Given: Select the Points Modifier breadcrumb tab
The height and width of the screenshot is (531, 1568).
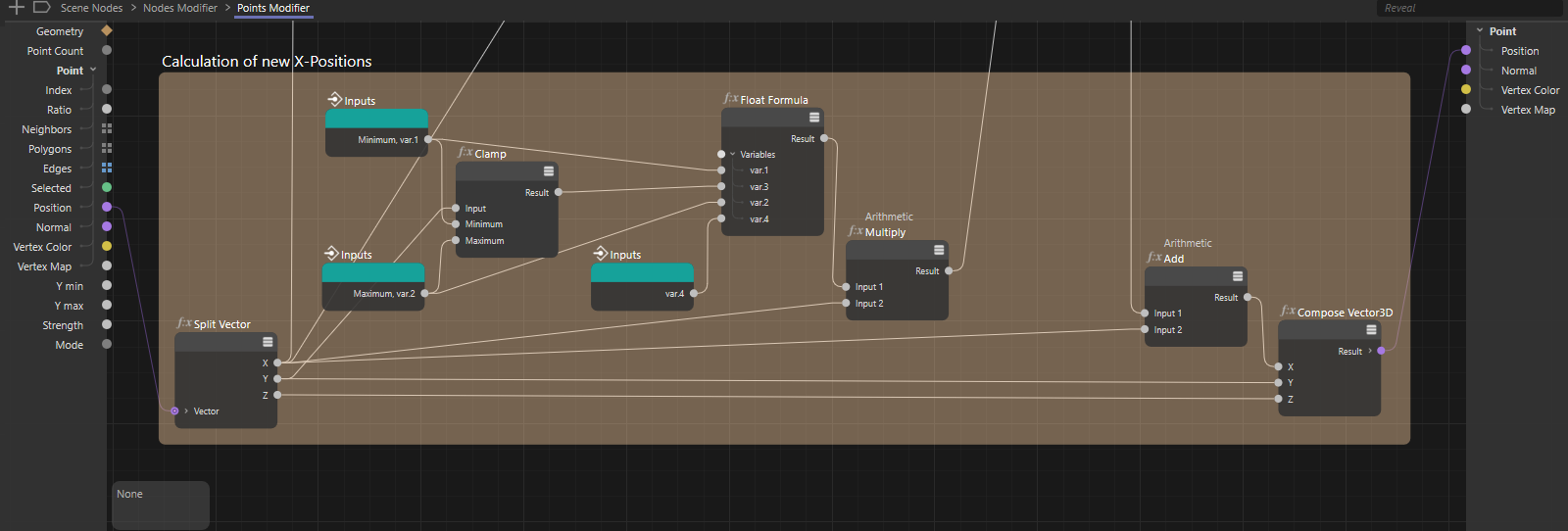Looking at the screenshot, I should point(273,8).
